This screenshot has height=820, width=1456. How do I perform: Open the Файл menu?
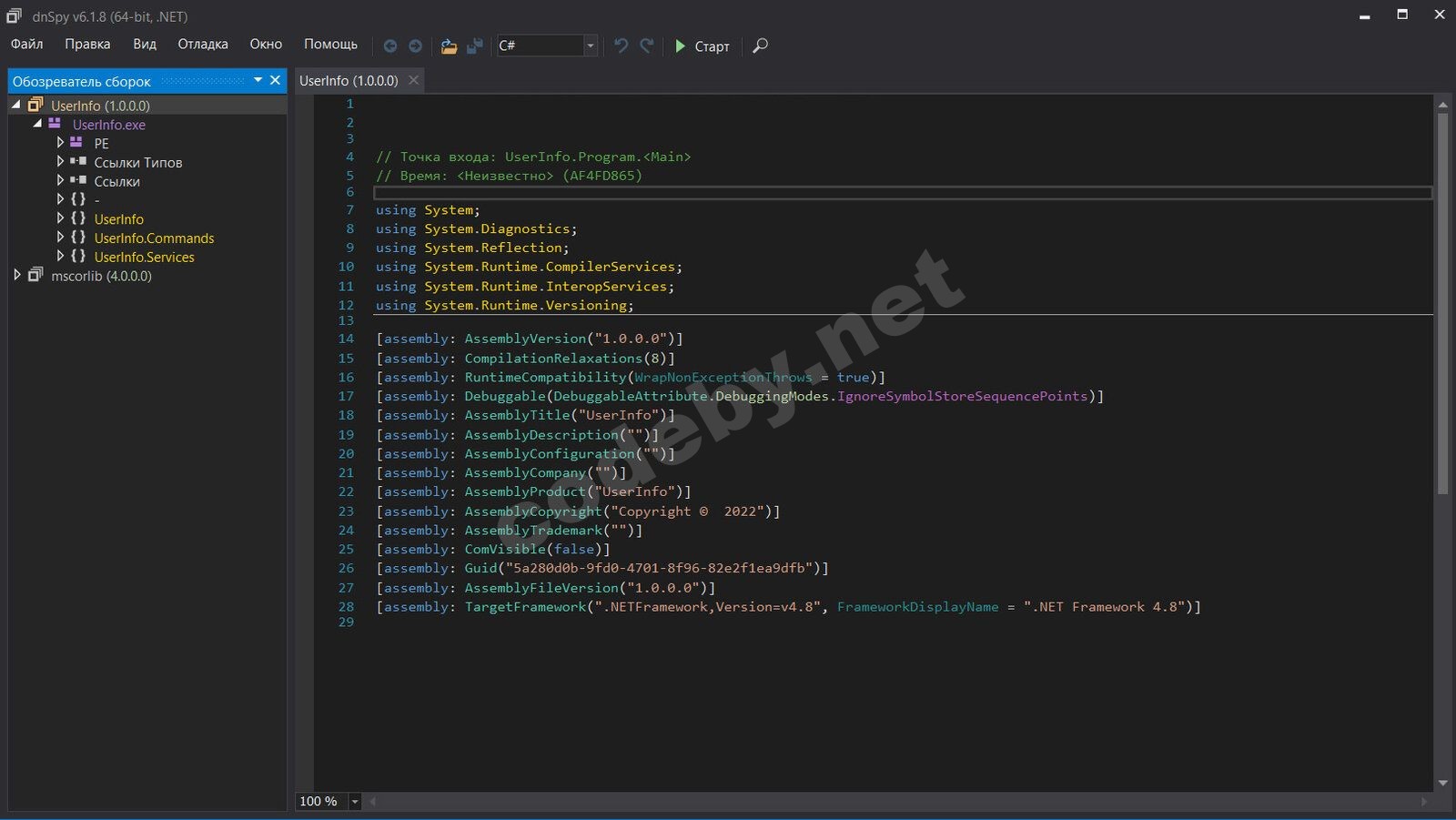click(x=26, y=44)
